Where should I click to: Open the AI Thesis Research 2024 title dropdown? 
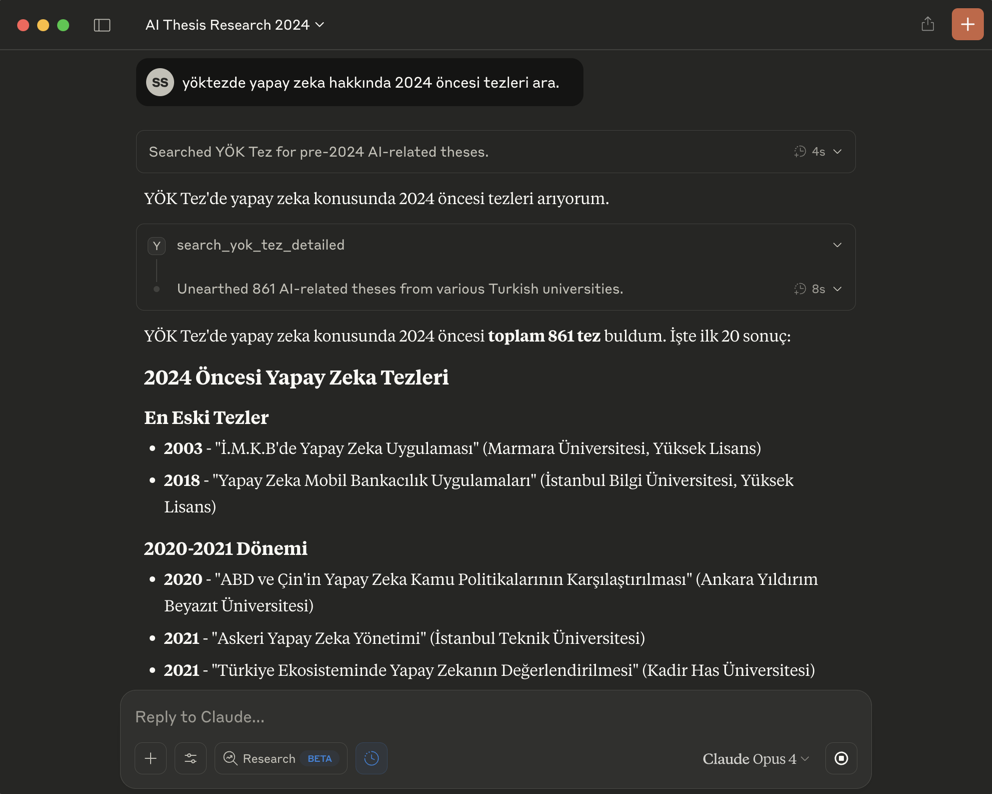pyautogui.click(x=235, y=25)
